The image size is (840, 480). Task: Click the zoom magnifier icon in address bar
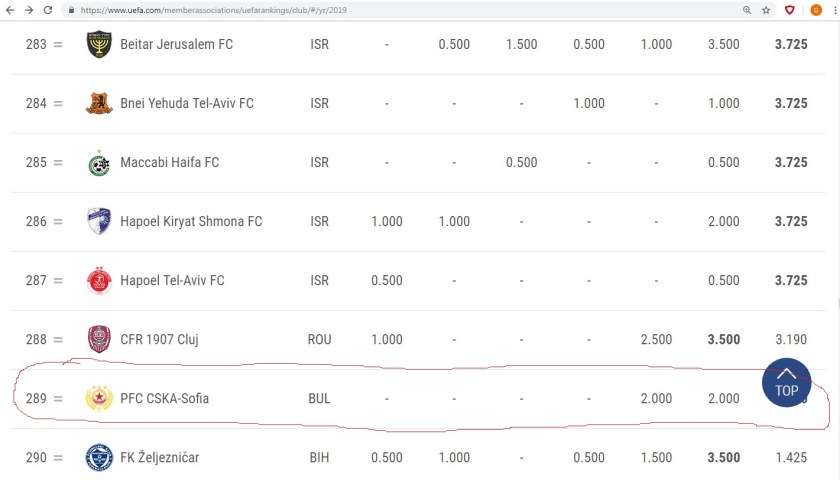747,9
